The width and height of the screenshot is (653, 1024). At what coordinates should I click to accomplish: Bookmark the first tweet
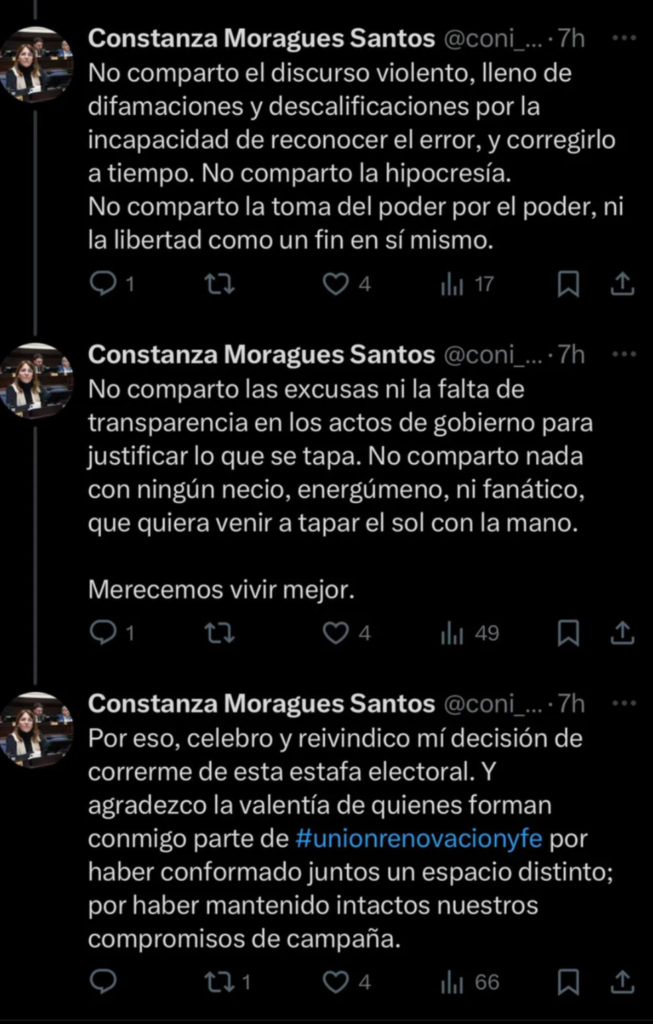click(x=568, y=285)
